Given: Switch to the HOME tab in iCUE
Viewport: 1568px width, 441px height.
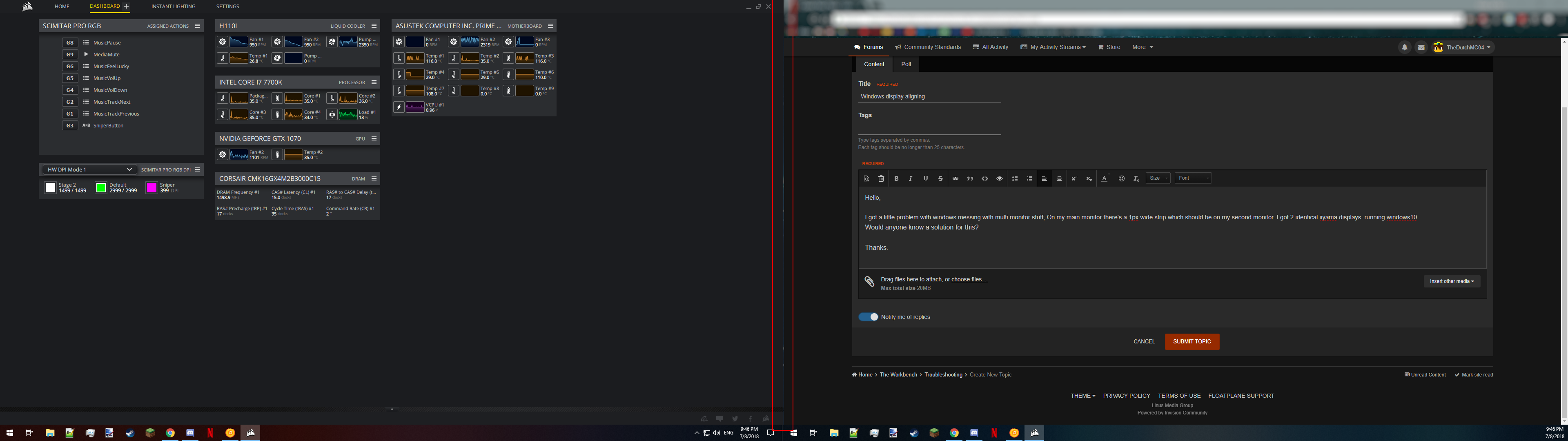Looking at the screenshot, I should [62, 7].
